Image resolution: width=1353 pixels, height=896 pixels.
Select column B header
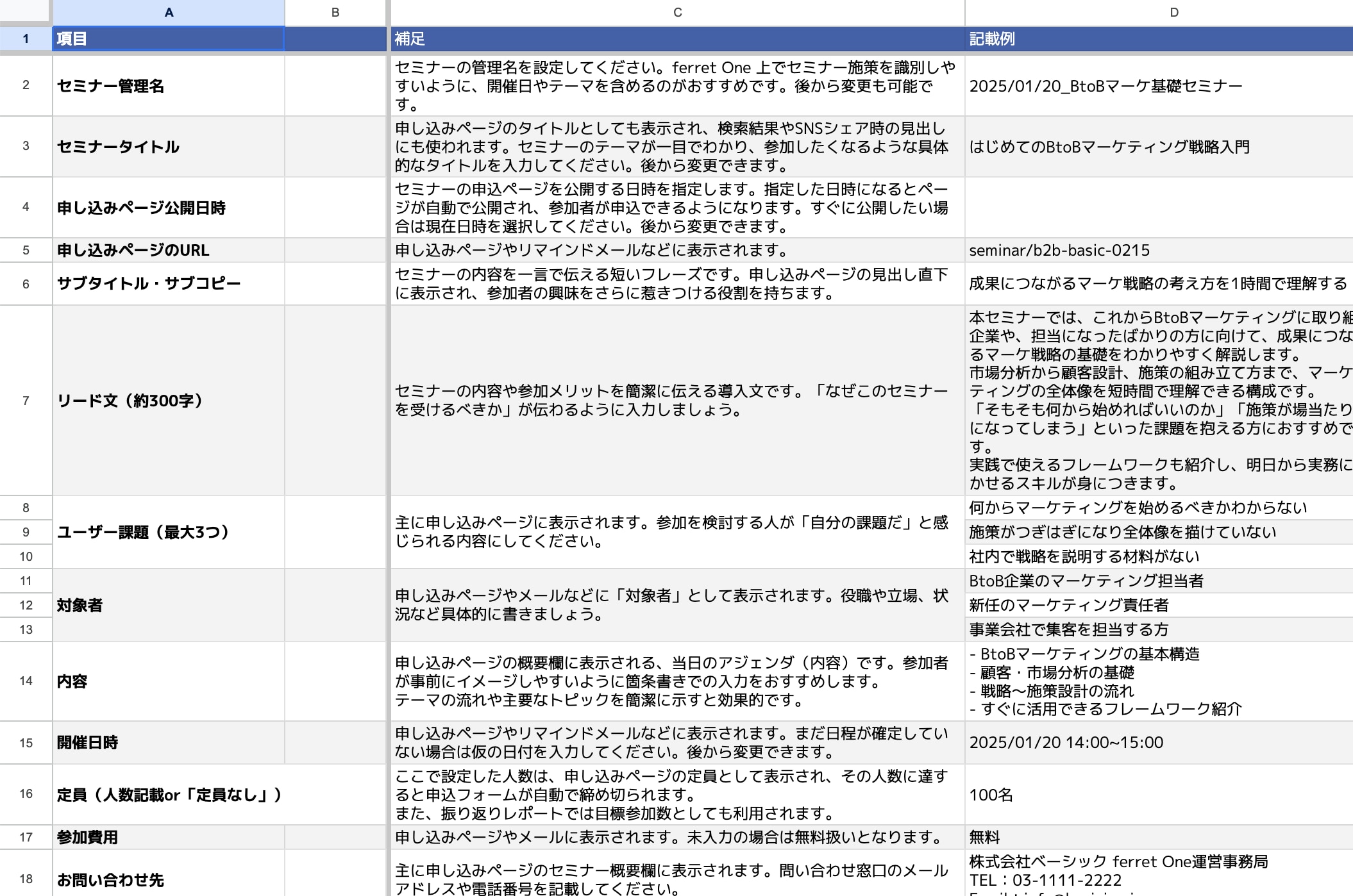tap(335, 12)
